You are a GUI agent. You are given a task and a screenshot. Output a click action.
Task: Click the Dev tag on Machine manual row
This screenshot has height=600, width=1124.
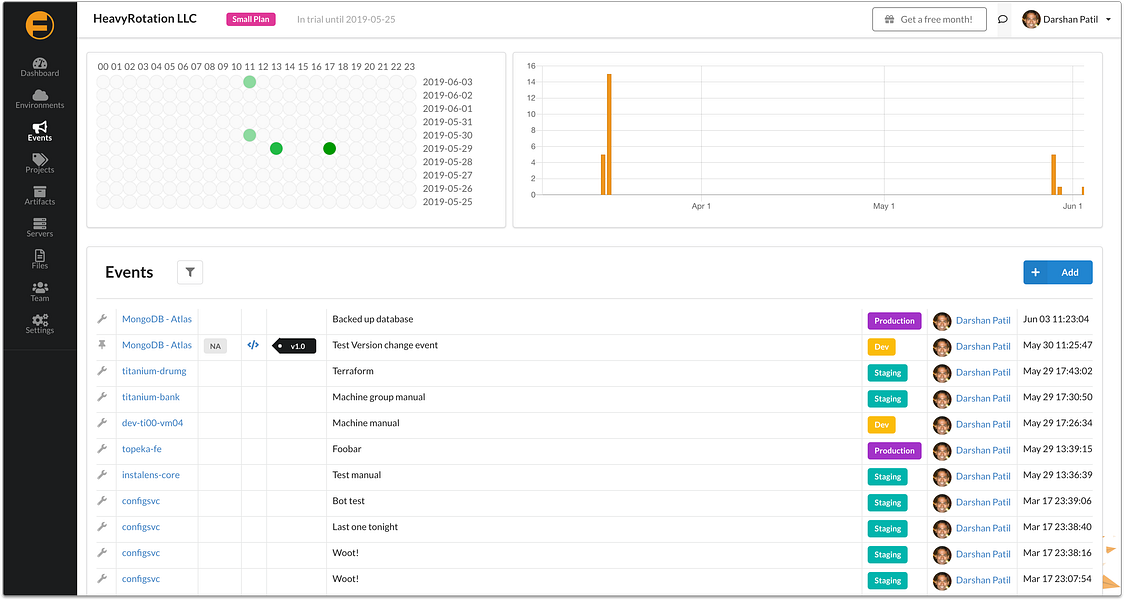pyautogui.click(x=881, y=424)
